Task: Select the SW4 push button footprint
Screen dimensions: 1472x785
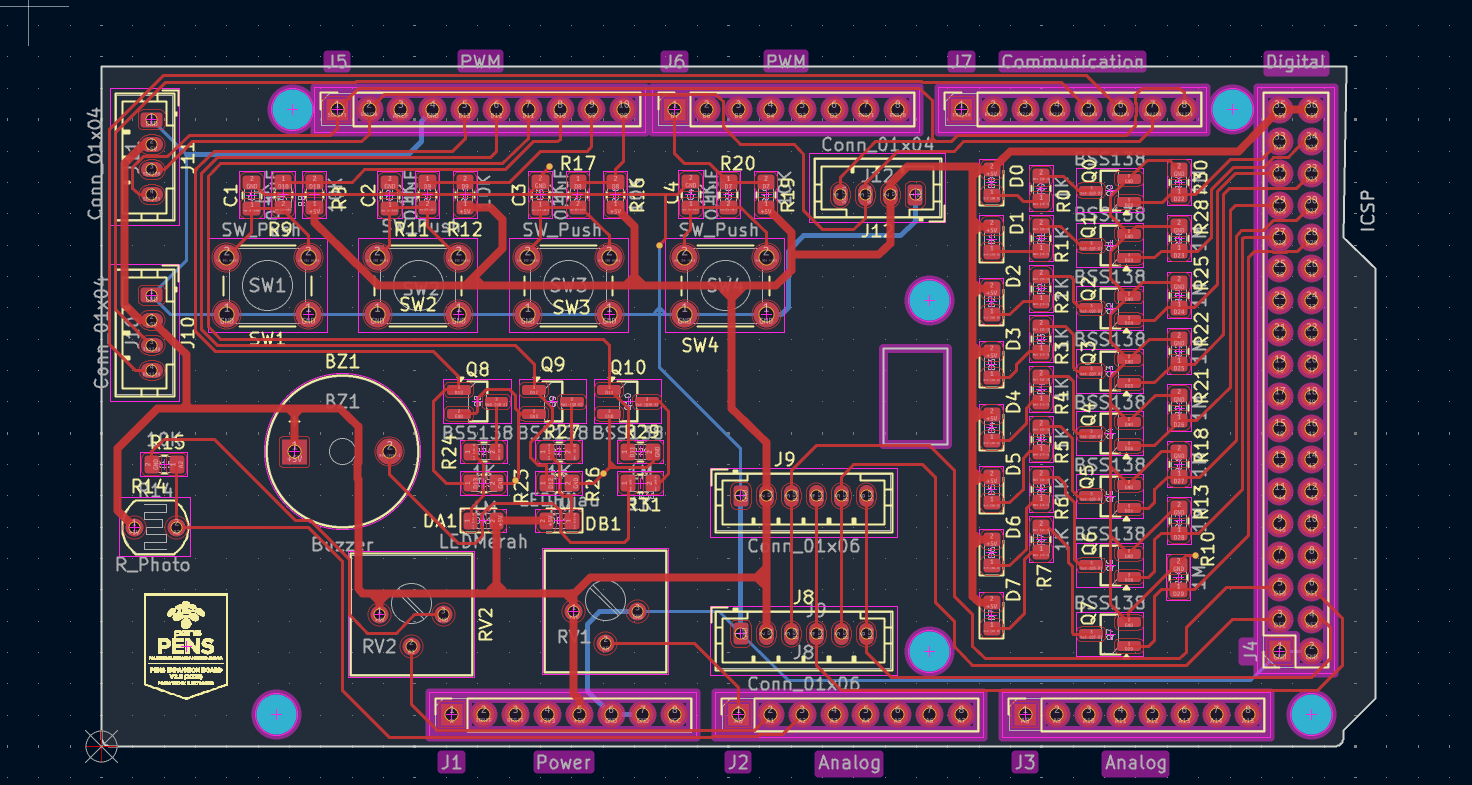Action: [x=725, y=287]
